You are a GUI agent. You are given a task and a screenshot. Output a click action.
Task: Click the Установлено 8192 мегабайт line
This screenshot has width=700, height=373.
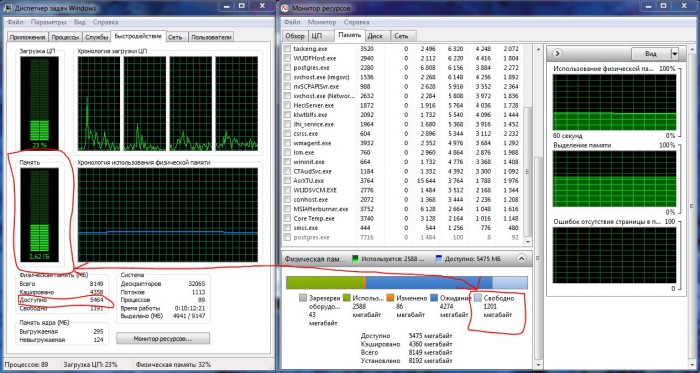(406, 360)
